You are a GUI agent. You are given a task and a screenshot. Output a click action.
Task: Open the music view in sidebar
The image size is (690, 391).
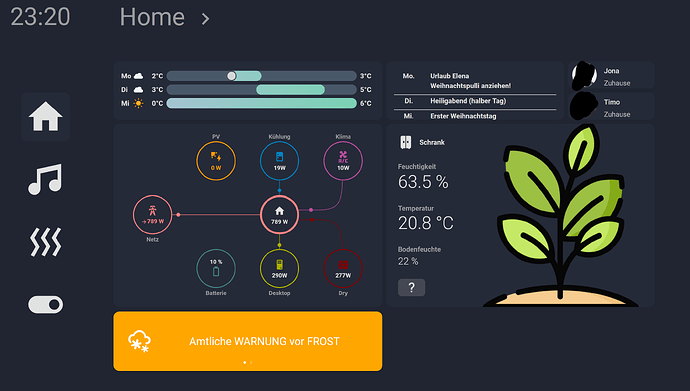pos(45,179)
